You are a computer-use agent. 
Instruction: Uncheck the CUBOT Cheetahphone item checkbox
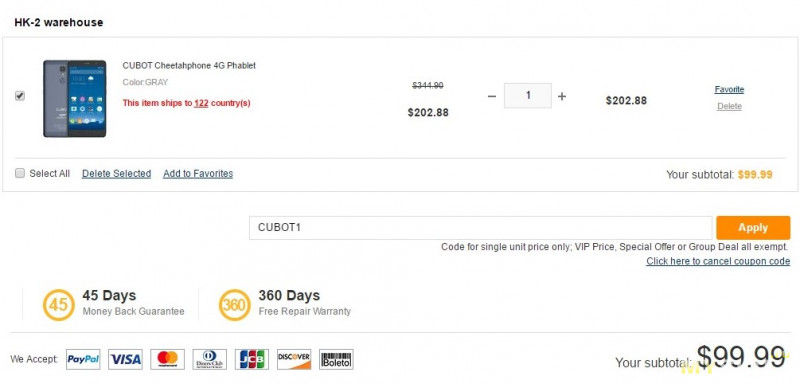(20, 96)
